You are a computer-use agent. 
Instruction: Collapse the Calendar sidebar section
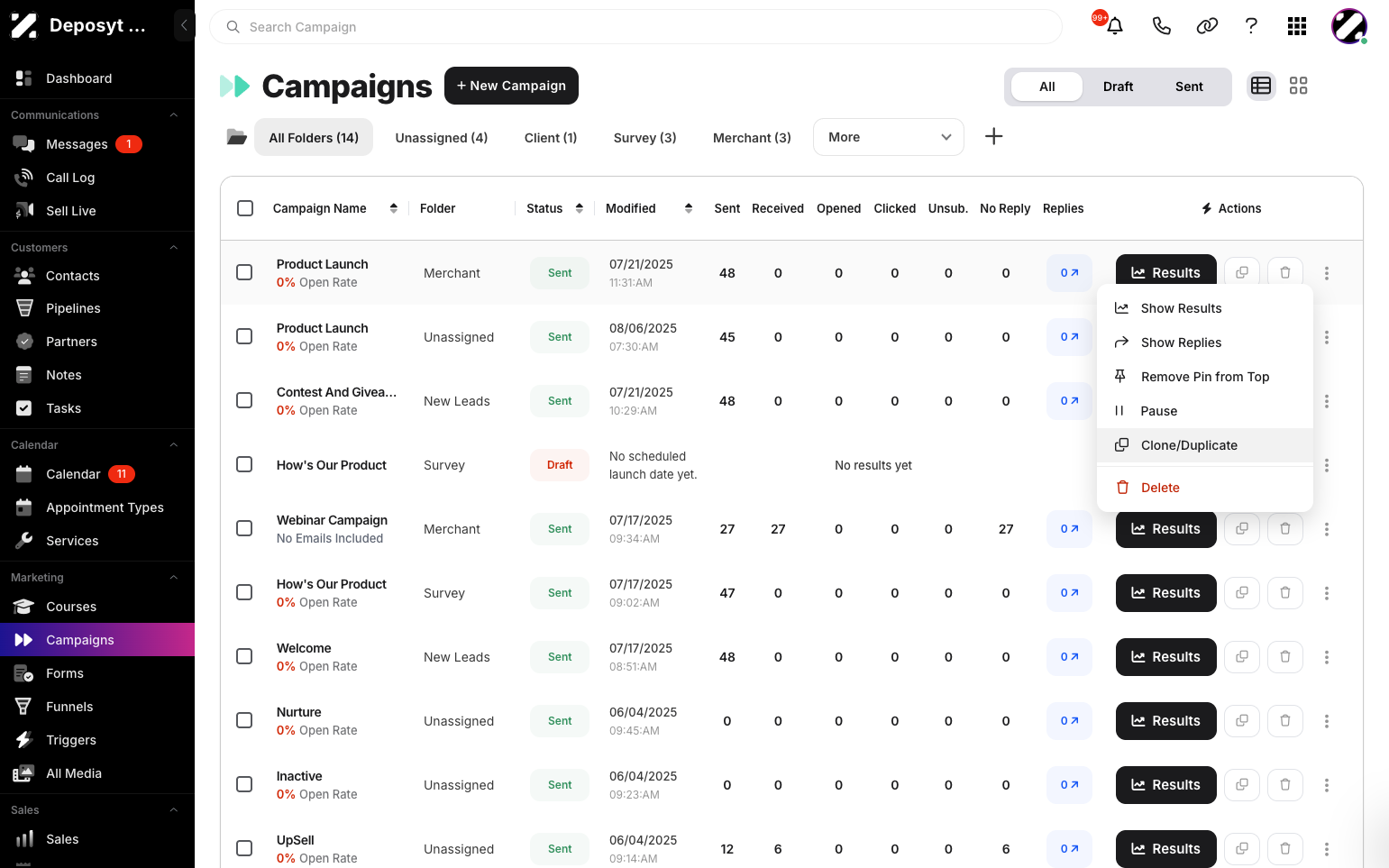[x=174, y=445]
